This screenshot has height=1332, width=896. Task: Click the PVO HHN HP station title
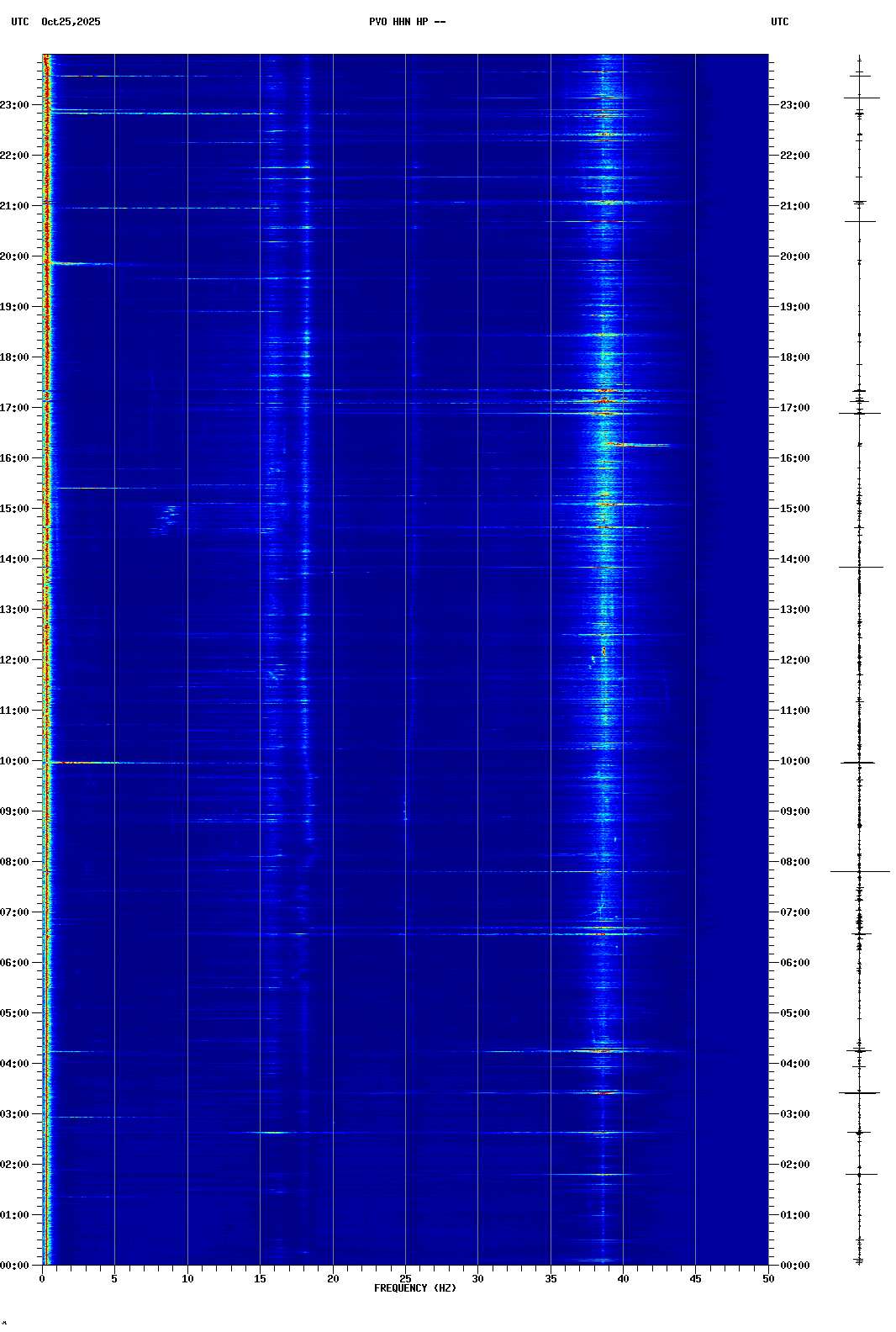click(407, 22)
